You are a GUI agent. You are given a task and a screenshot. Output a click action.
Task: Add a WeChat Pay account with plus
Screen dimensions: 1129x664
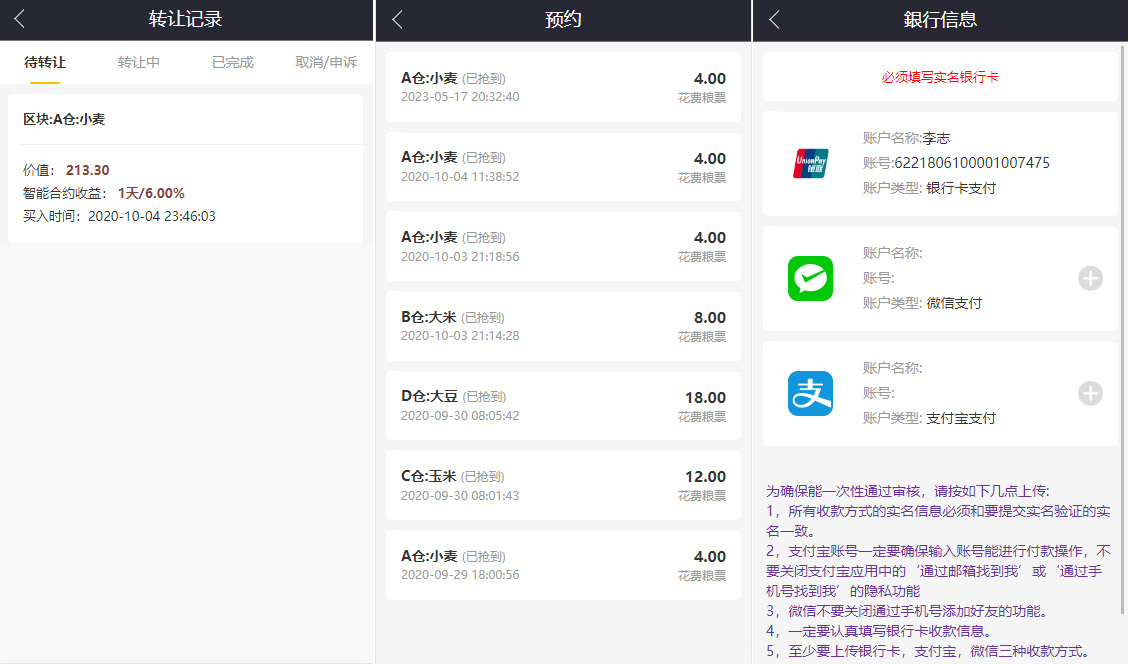(x=1090, y=279)
